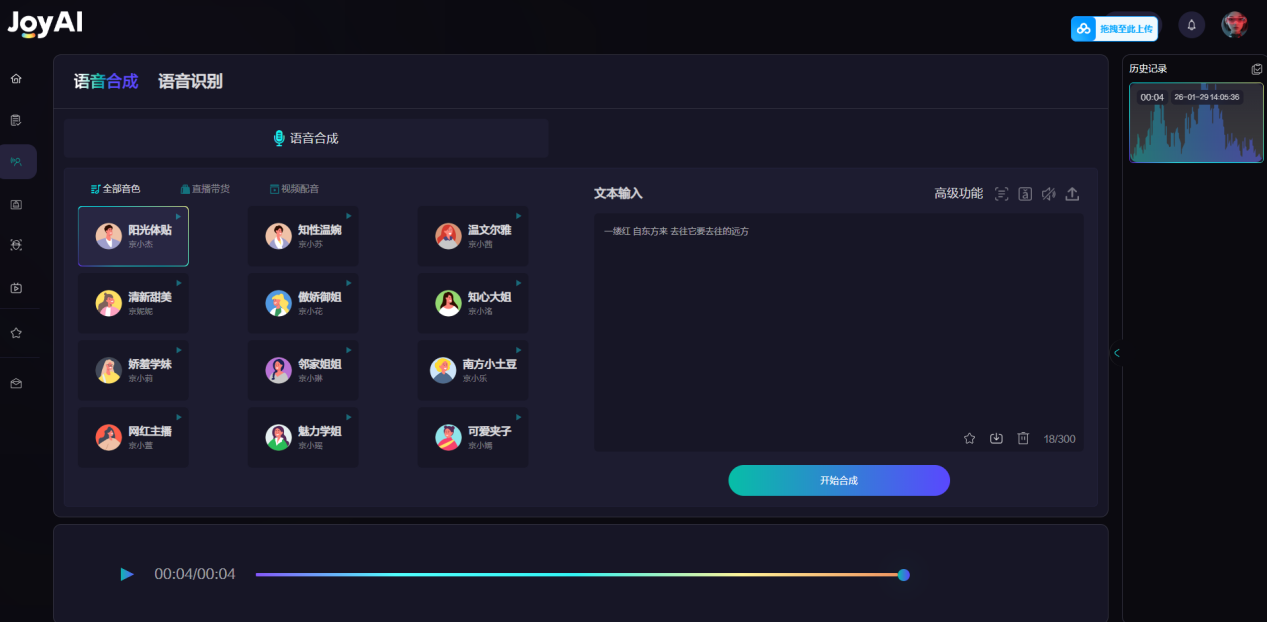The image size is (1267, 622).
Task: Open the image icon in left sidebar
Action: (x=16, y=204)
